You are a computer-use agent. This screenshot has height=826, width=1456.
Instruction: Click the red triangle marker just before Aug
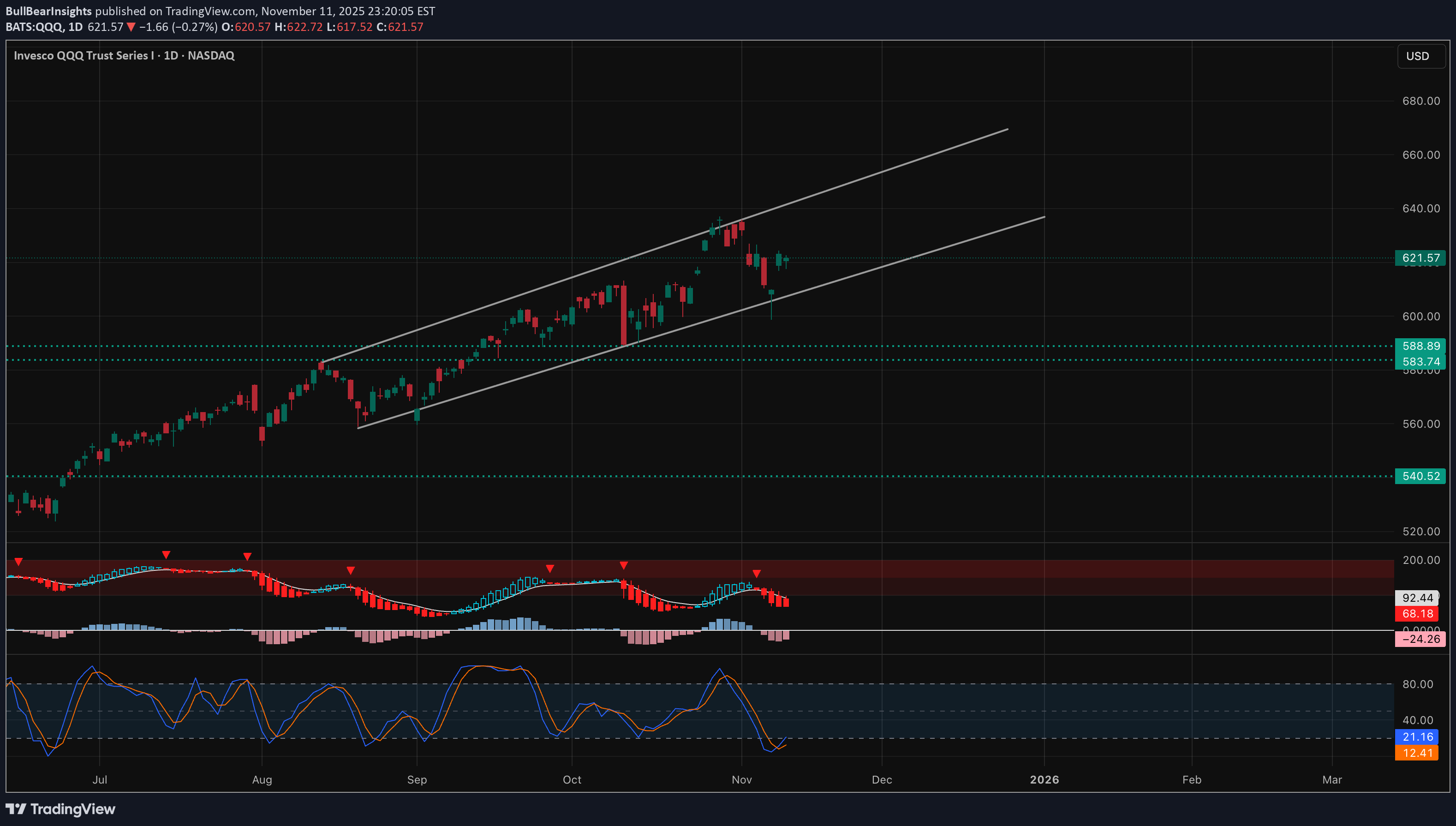(x=247, y=557)
